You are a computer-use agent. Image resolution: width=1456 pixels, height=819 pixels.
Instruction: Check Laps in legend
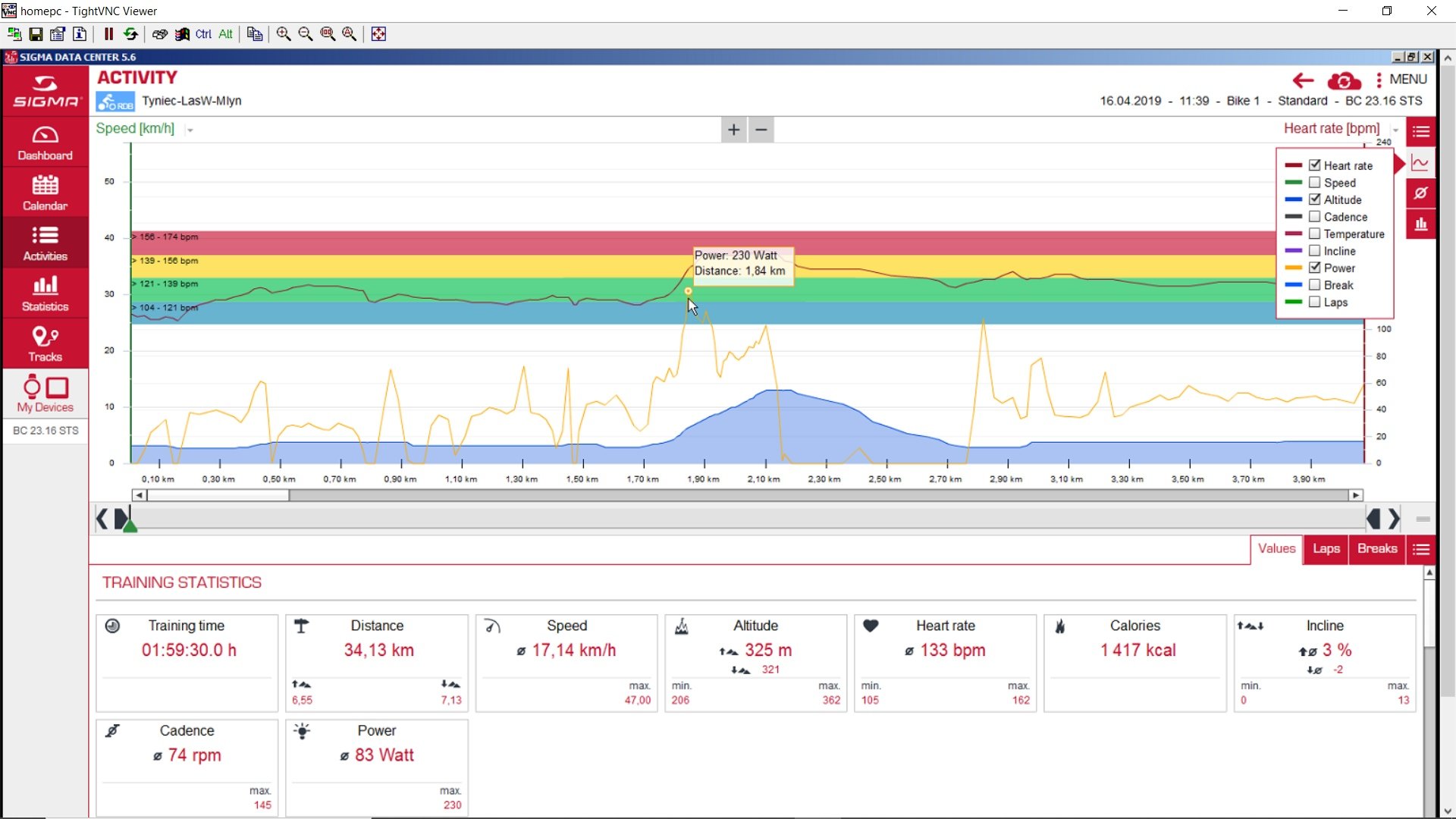[1315, 302]
